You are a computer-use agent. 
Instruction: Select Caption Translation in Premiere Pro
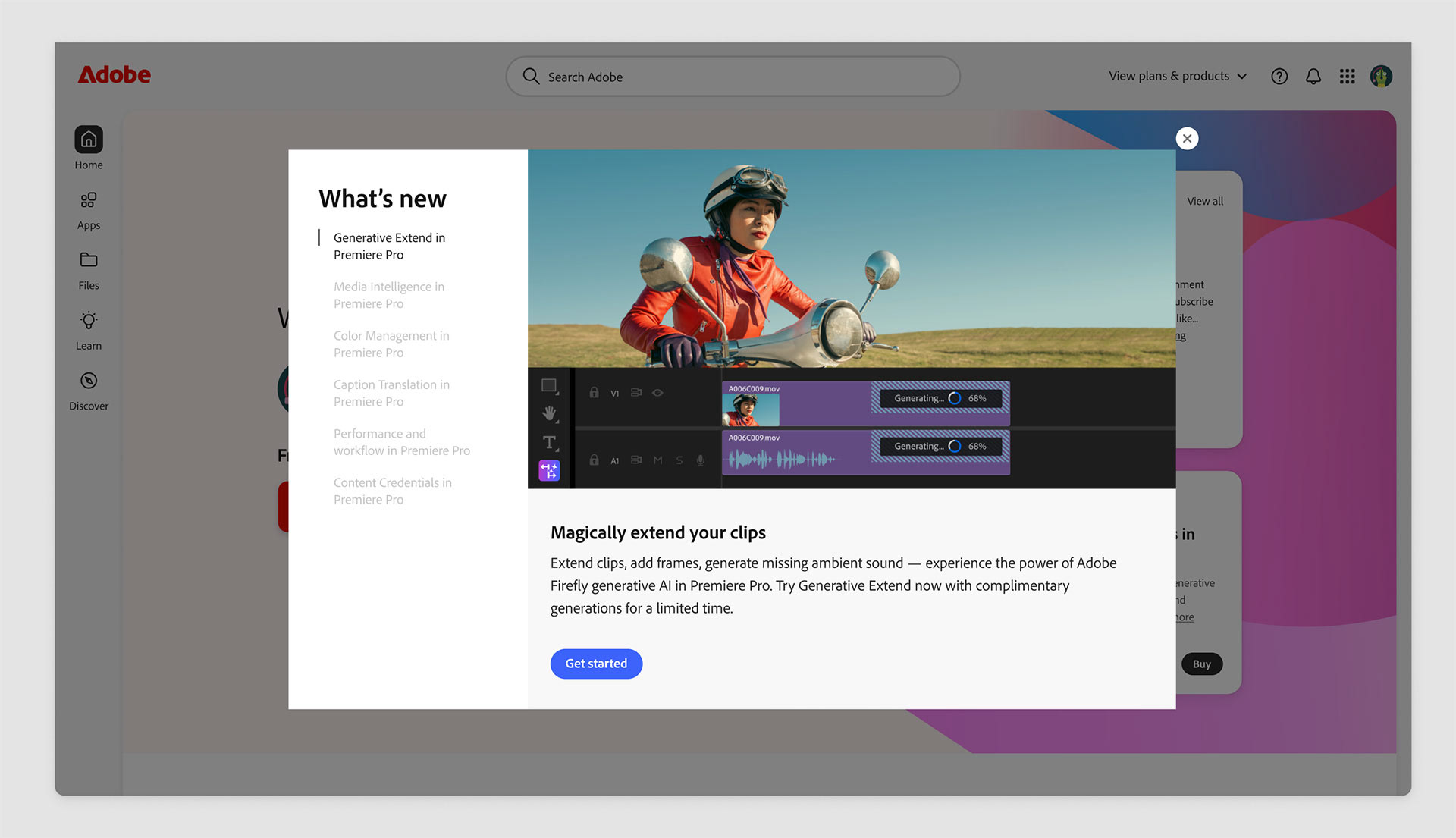pyautogui.click(x=391, y=393)
